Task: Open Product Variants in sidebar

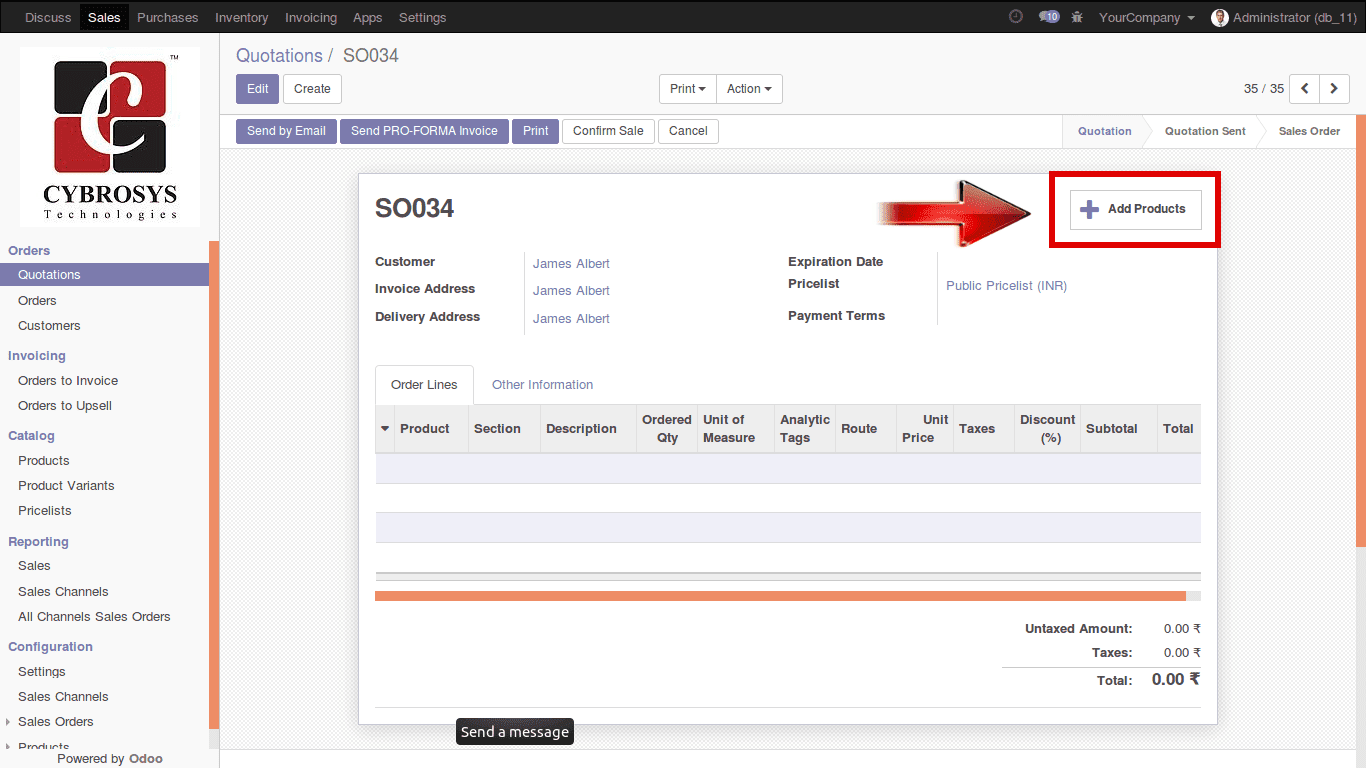Action: [x=66, y=486]
